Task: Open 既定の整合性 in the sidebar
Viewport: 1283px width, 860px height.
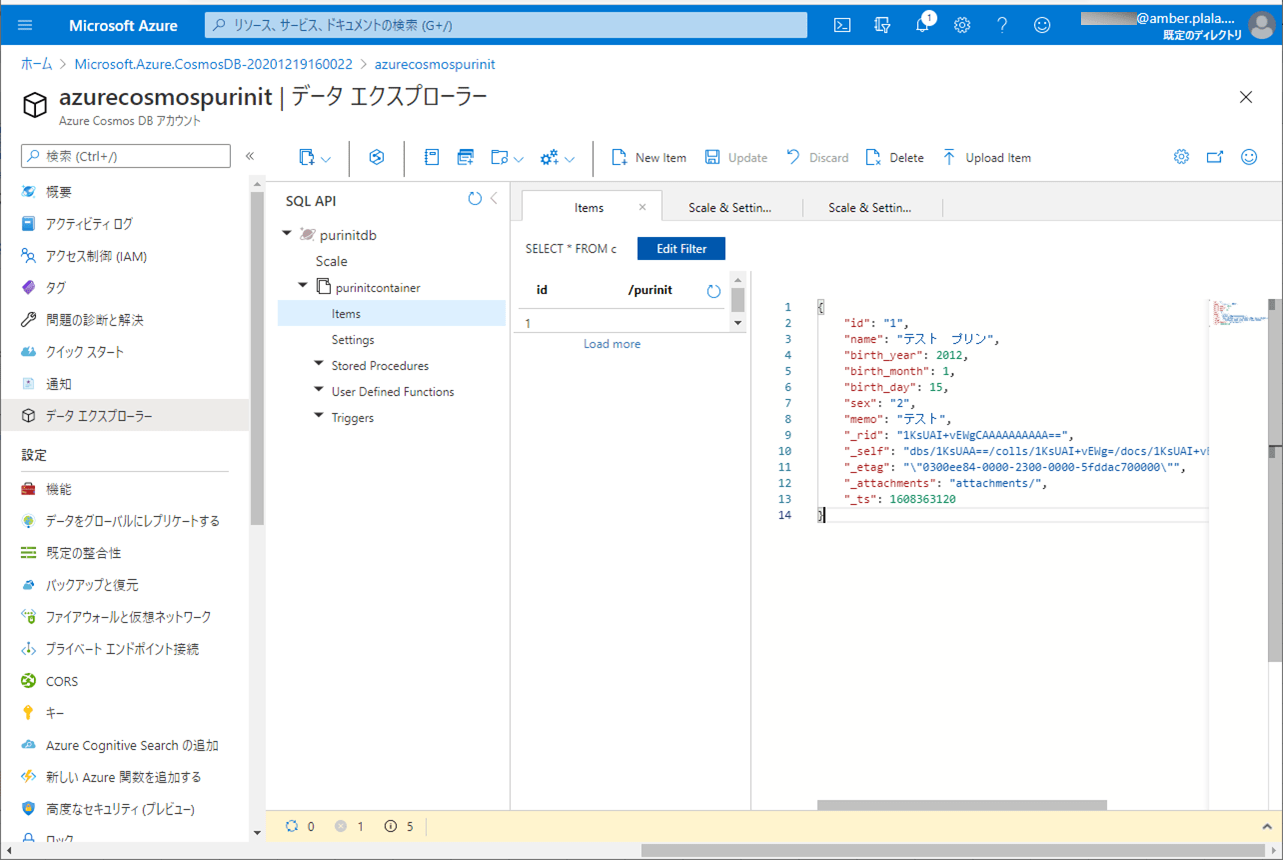Action: point(83,553)
